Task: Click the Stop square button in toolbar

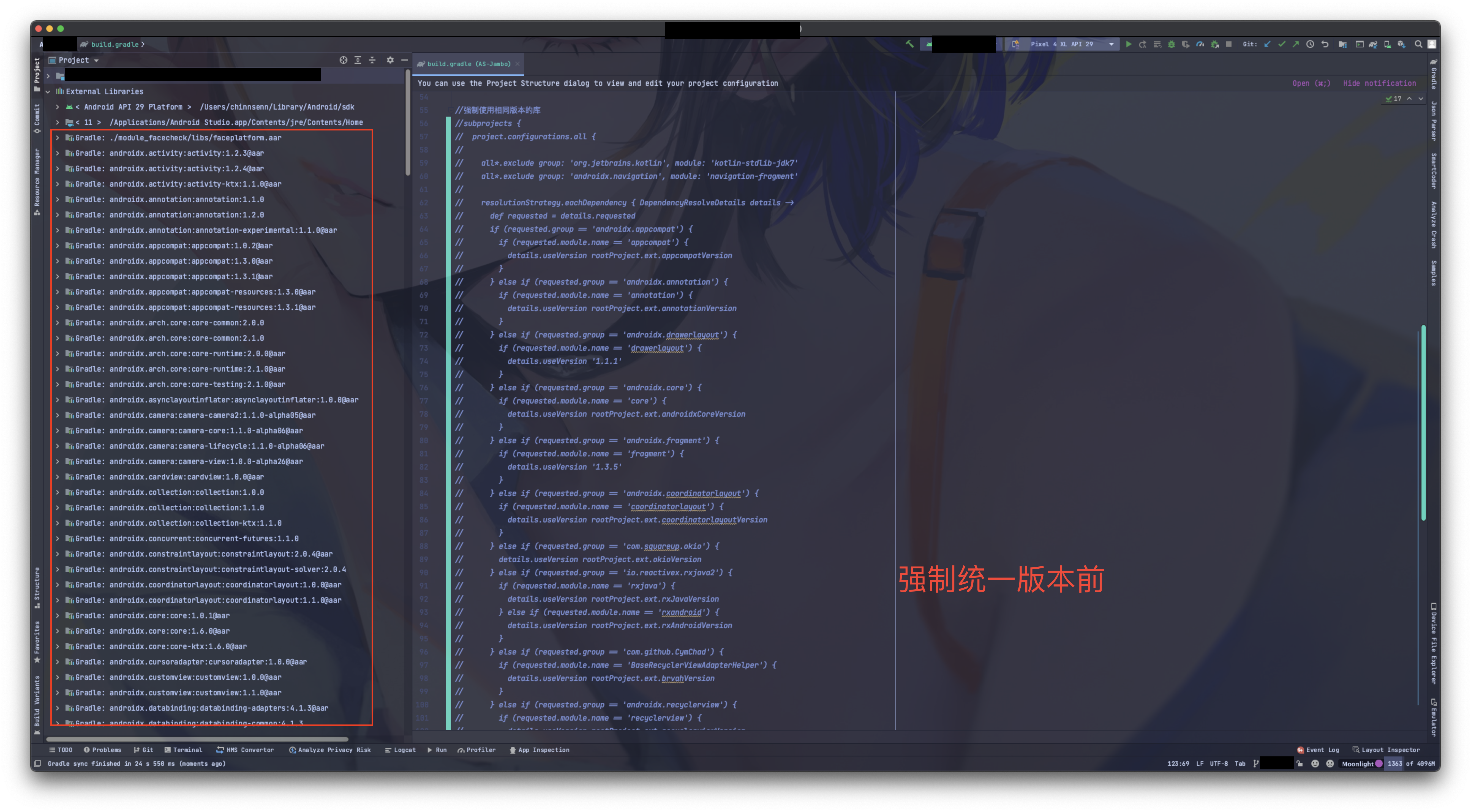Action: 1228,44
